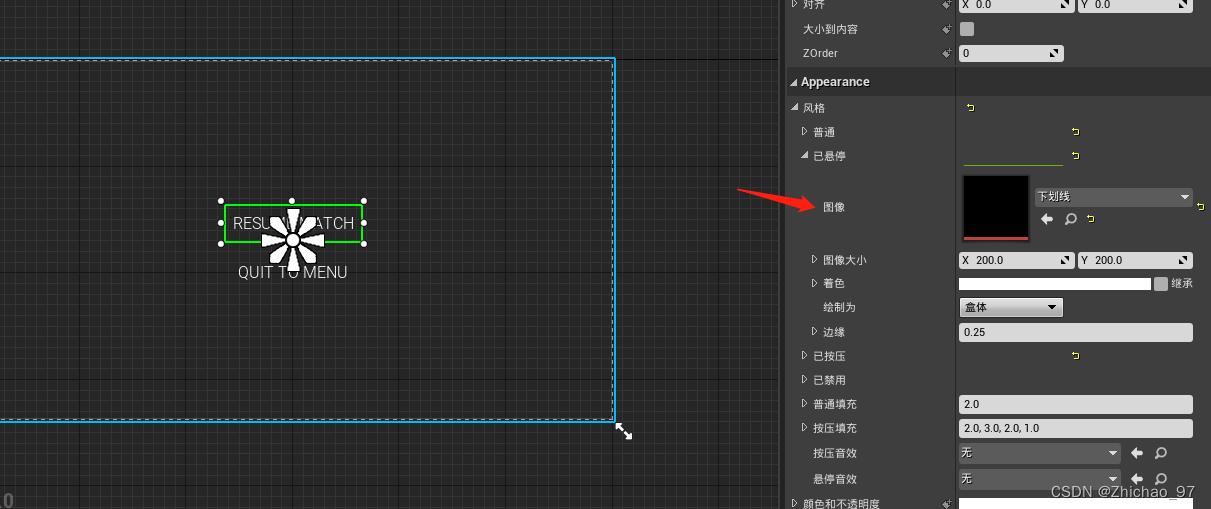Click the bottom-left selection handle of RESUME MATCH
The width and height of the screenshot is (1211, 509).
pos(221,244)
